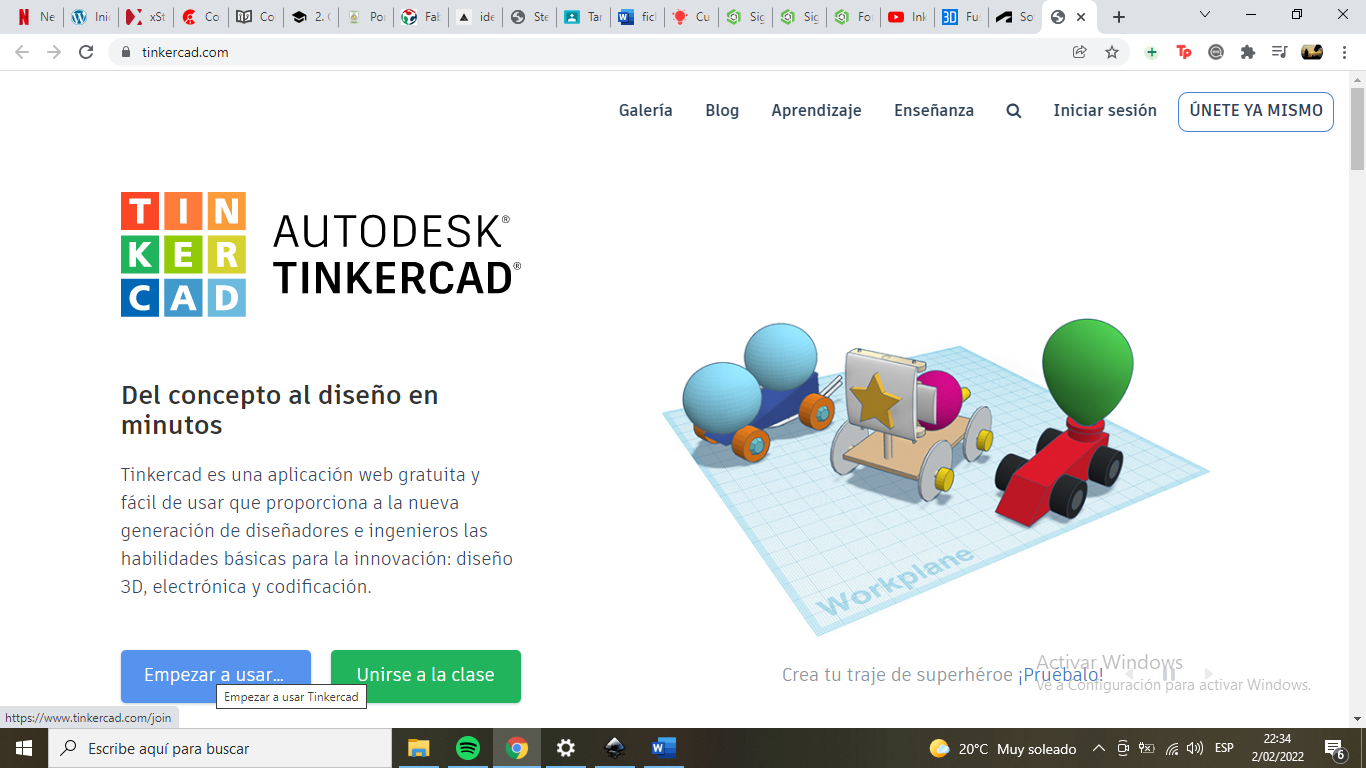This screenshot has width=1366, height=768.
Task: Go to the next carousel slide
Action: click(x=1208, y=674)
